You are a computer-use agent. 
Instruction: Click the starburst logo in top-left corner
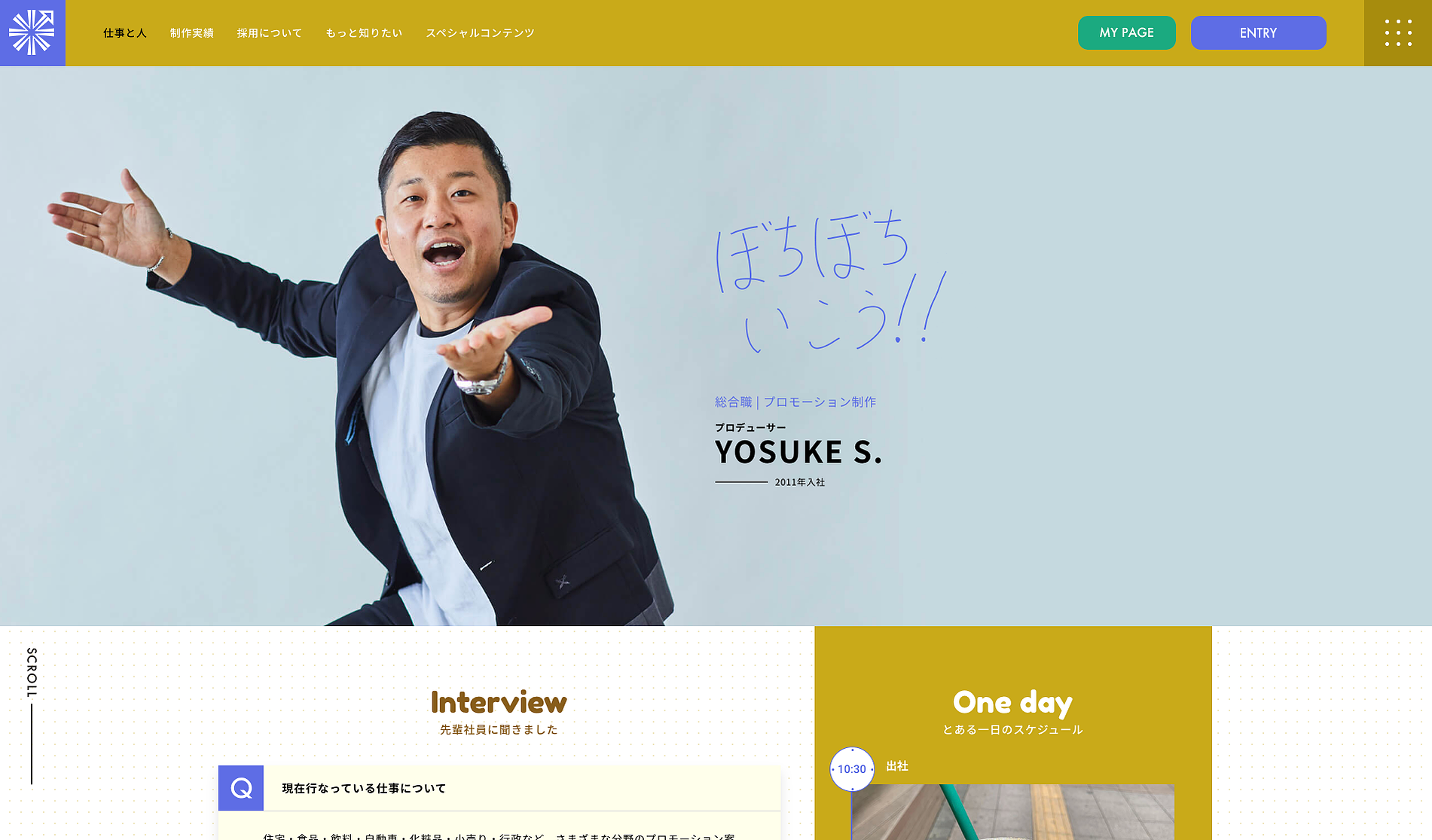(32, 32)
